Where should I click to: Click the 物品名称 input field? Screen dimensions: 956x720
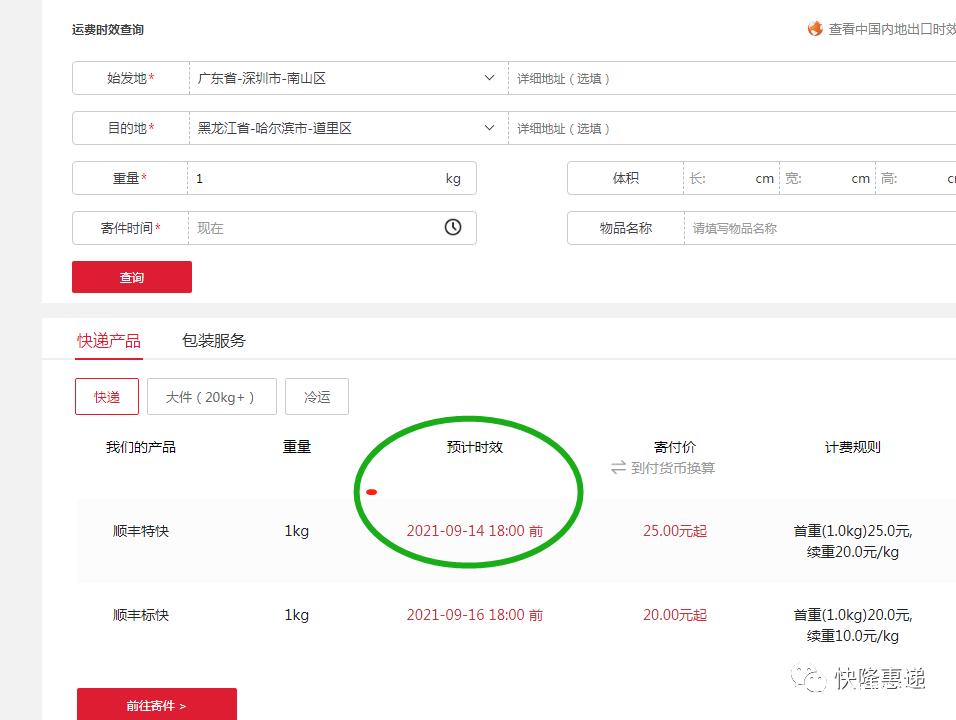pos(820,228)
